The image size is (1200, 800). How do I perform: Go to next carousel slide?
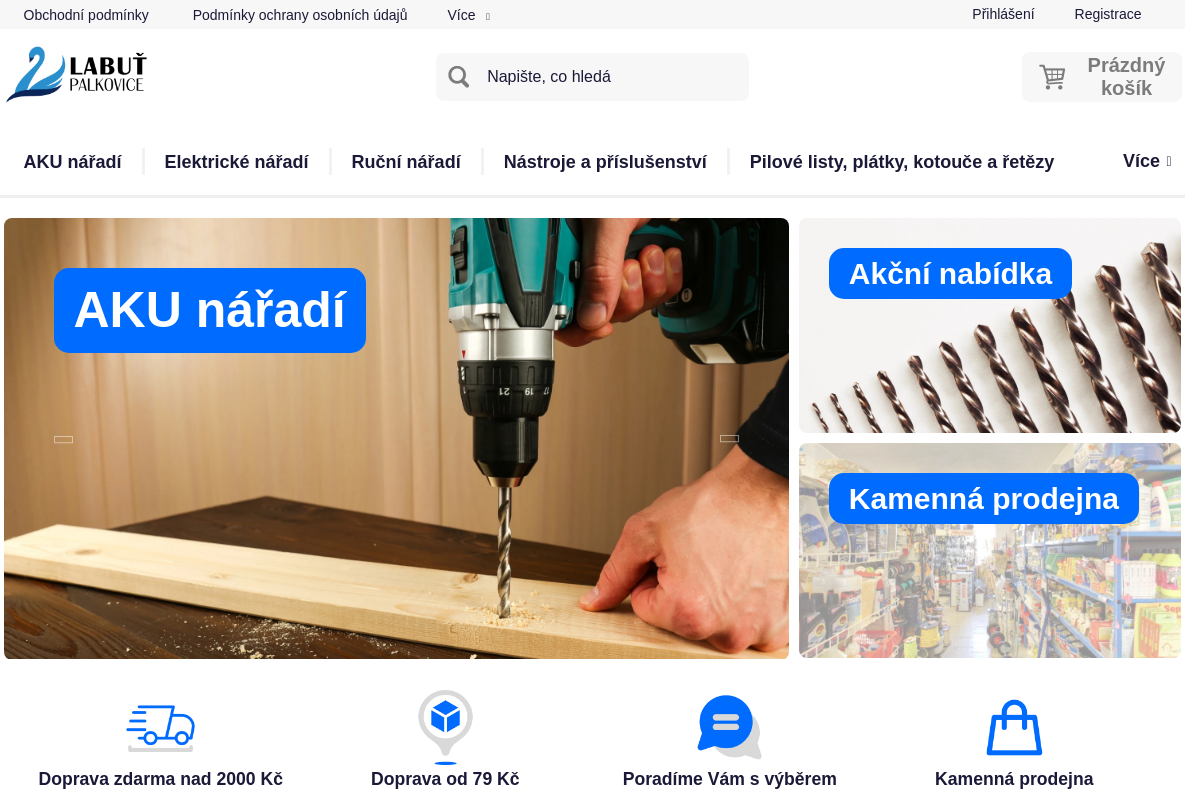point(729,438)
